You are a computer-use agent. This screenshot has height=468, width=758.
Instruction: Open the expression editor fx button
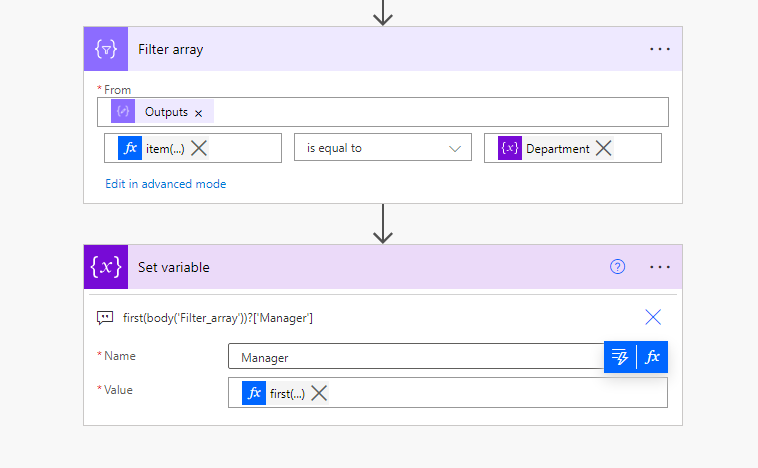(653, 357)
